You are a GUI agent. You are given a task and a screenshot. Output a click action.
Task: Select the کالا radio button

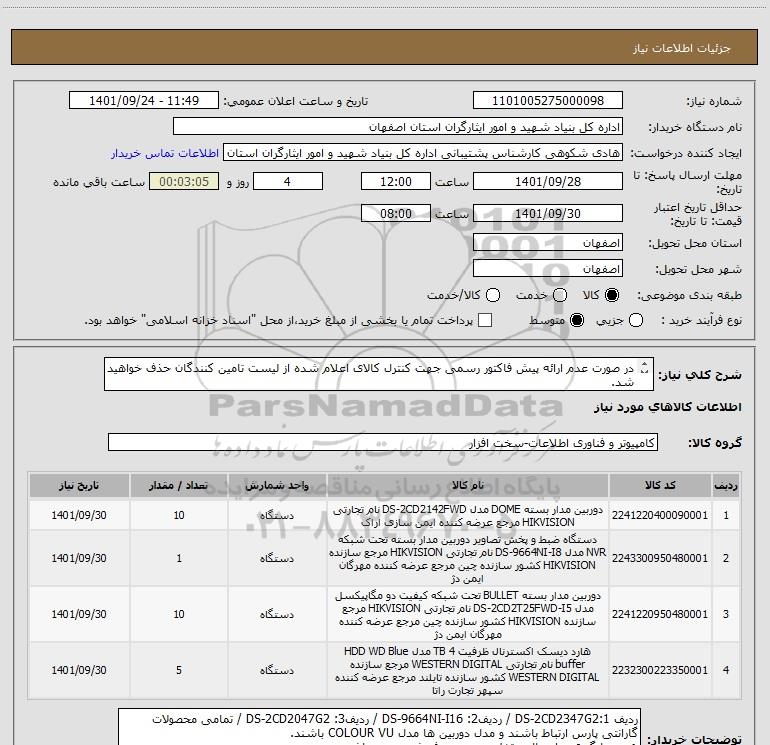coord(612,295)
